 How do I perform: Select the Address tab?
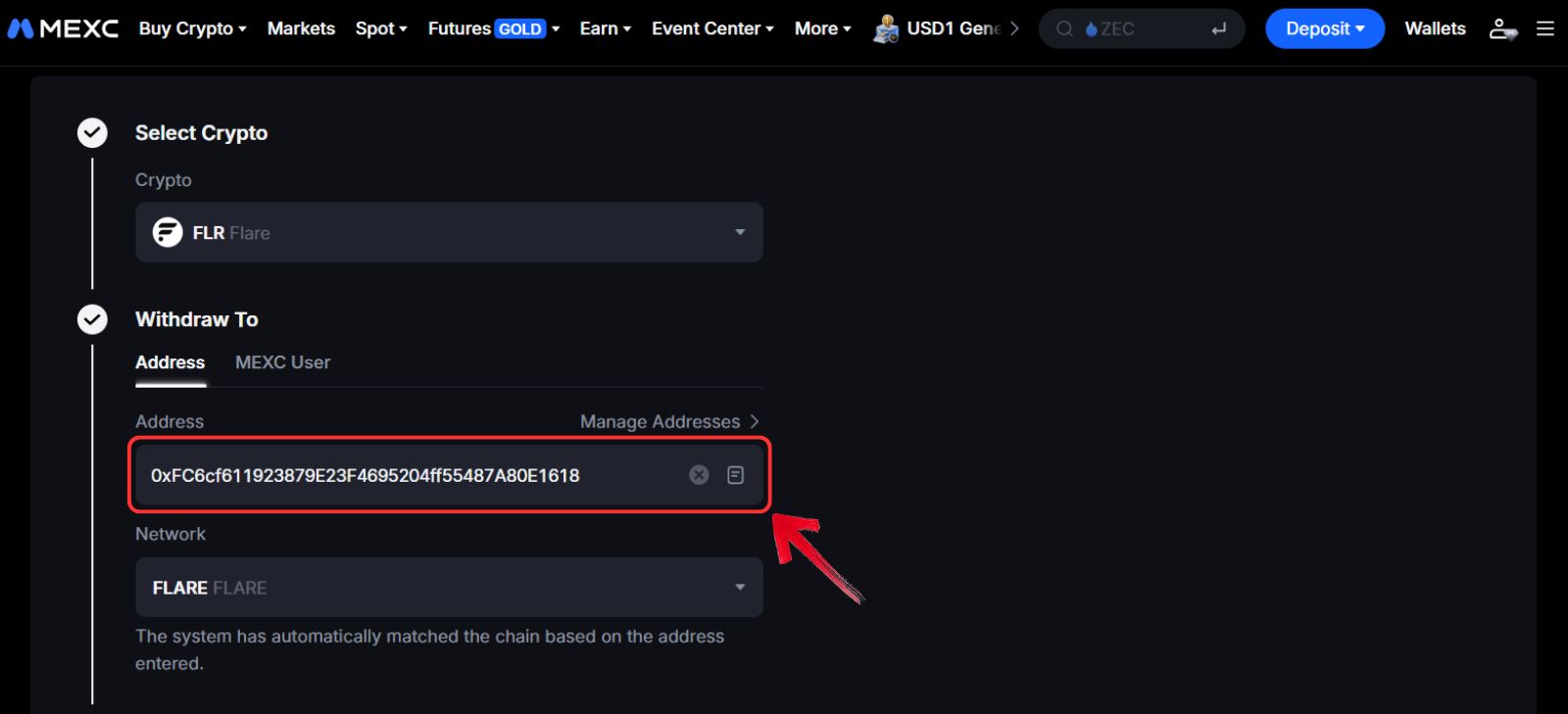tap(170, 362)
